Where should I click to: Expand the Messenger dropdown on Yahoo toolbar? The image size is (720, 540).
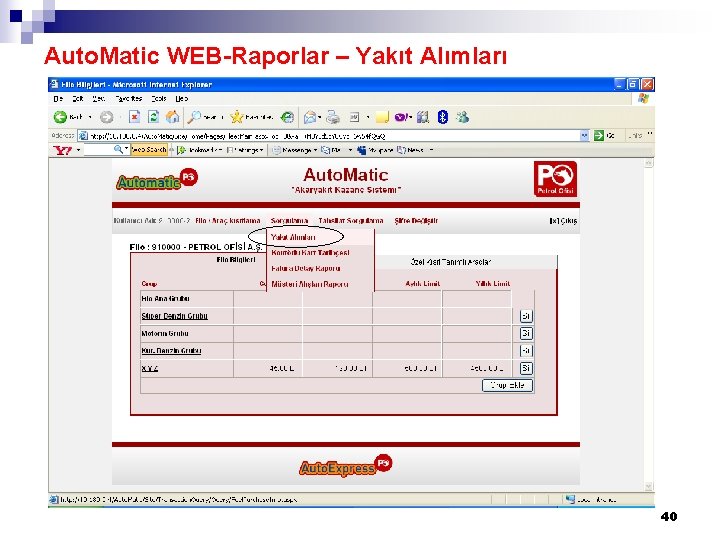tap(315, 150)
